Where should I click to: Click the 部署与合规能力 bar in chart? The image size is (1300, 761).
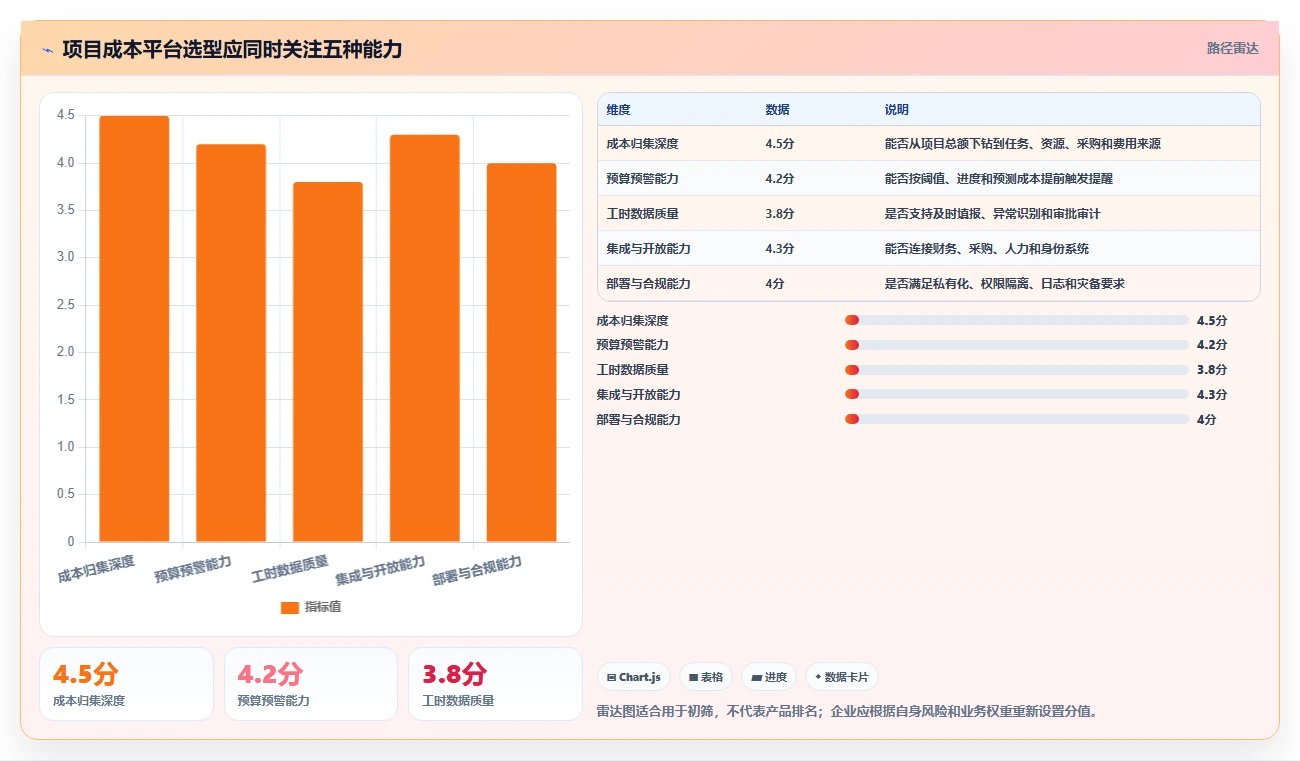coord(521,353)
